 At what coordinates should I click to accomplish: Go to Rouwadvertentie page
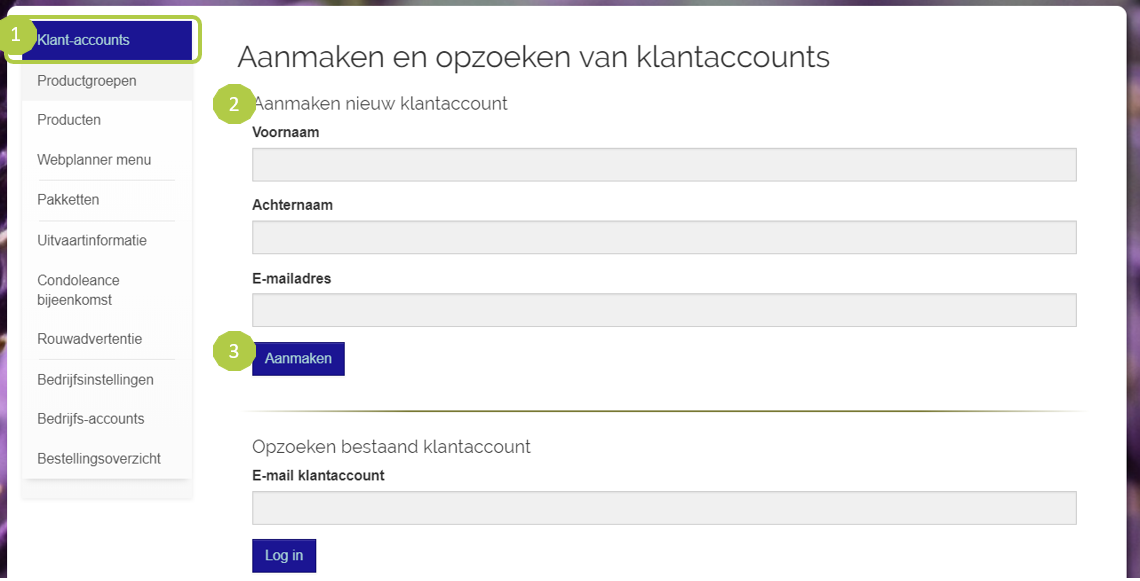(x=90, y=339)
